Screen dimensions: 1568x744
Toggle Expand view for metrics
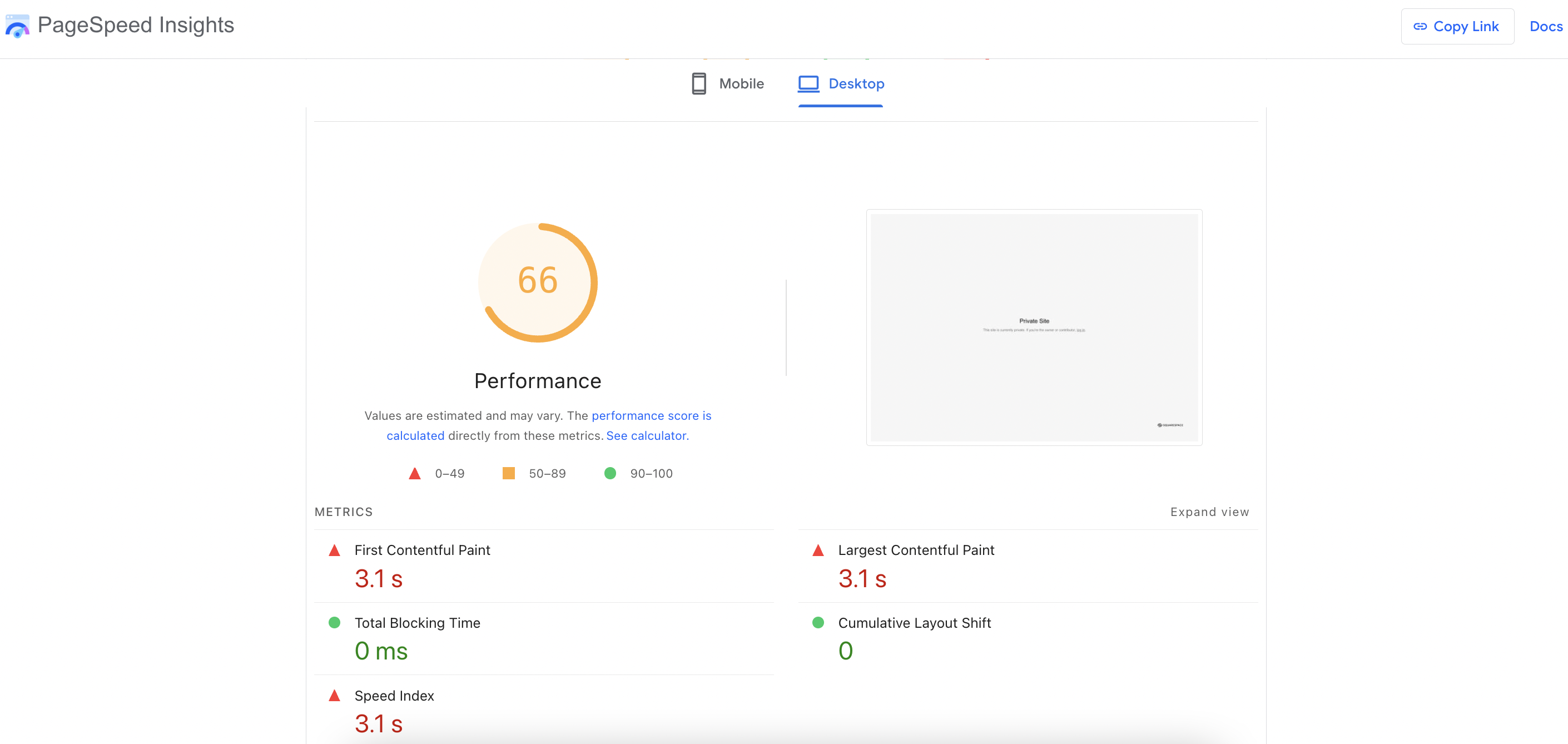(x=1209, y=512)
